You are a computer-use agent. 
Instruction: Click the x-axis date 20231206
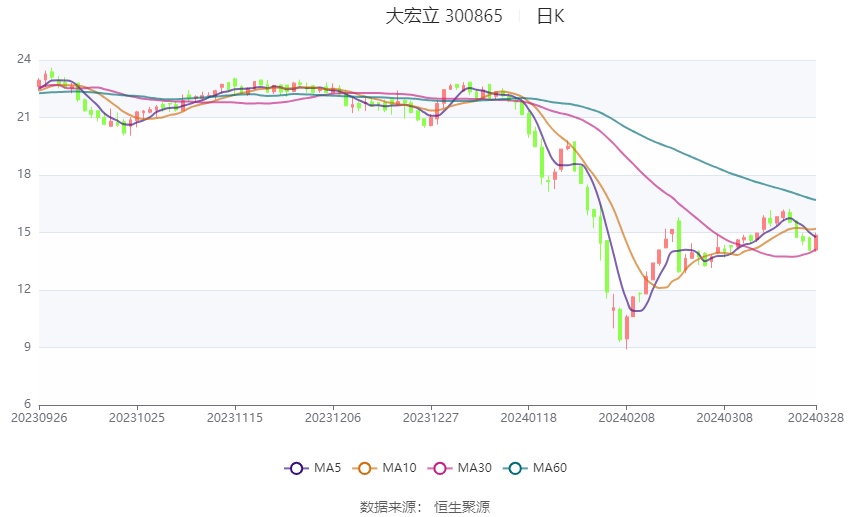coord(333,418)
